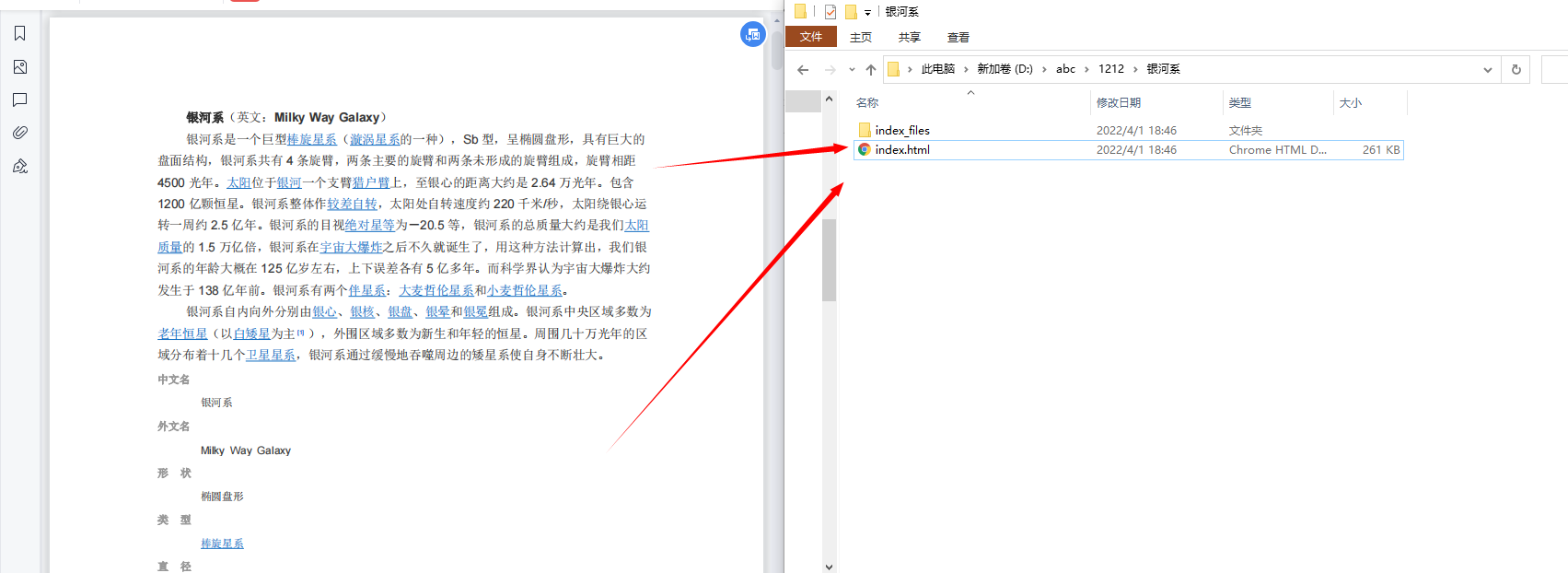Viewport: 1568px width, 573px height.
Task: Open the 文件 menu tab
Action: click(x=811, y=37)
